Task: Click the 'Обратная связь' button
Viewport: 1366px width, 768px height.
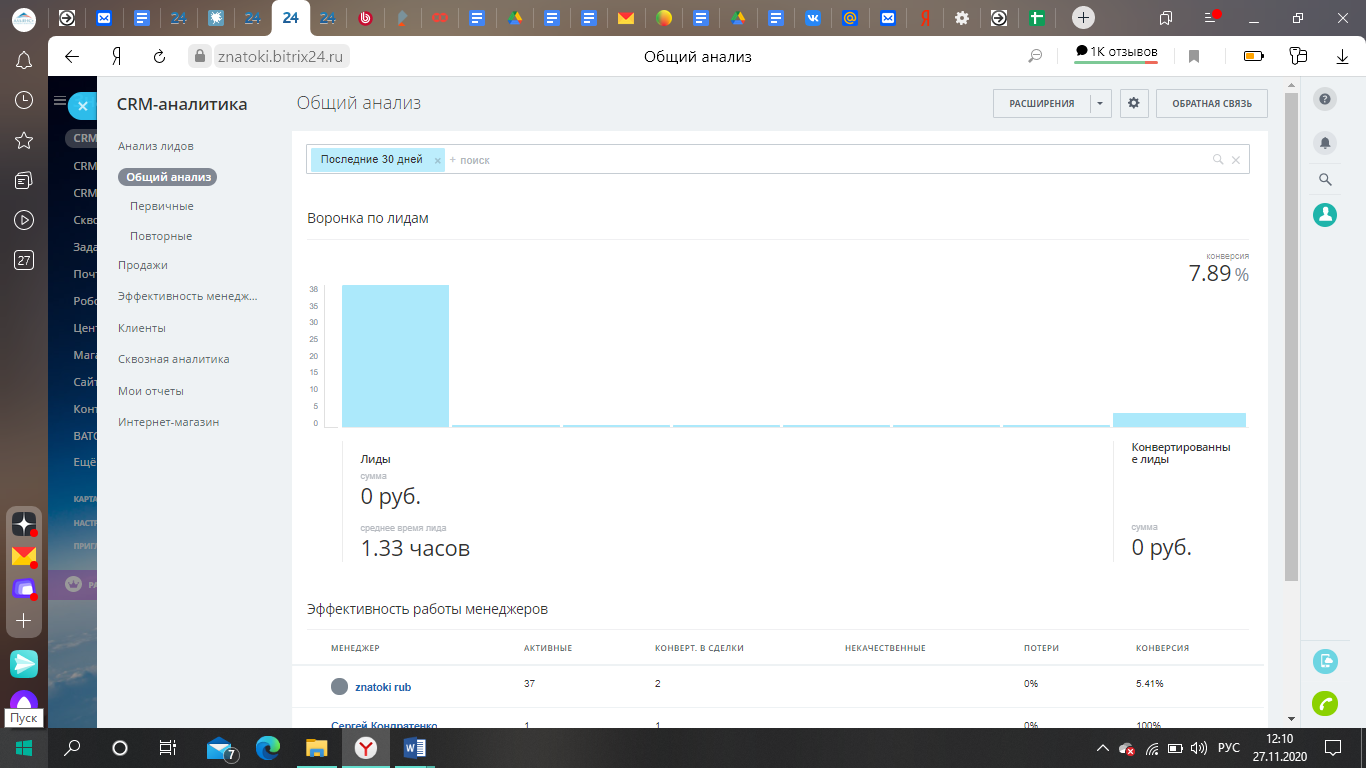Action: pos(1212,103)
